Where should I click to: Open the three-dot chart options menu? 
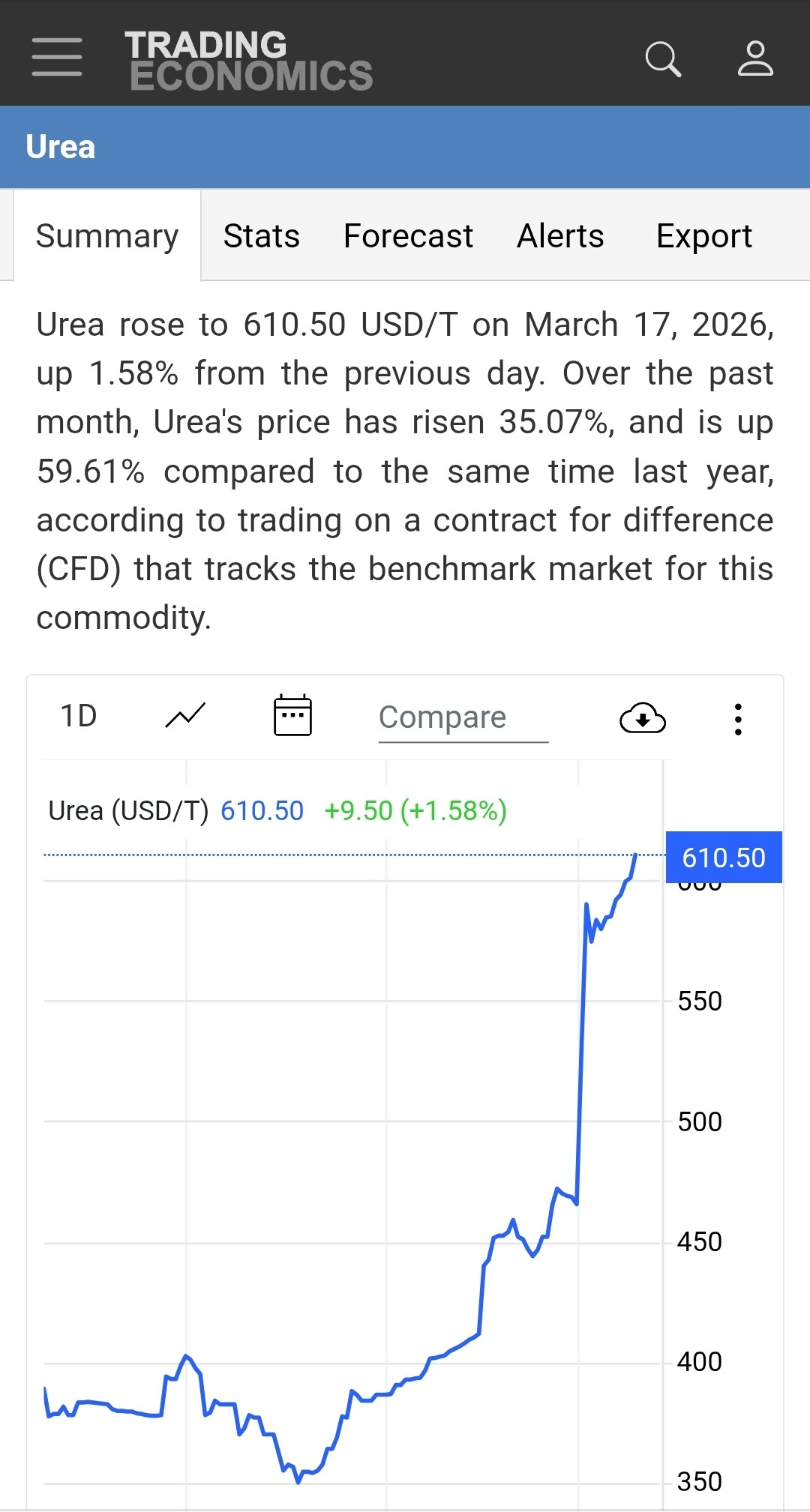click(x=738, y=719)
